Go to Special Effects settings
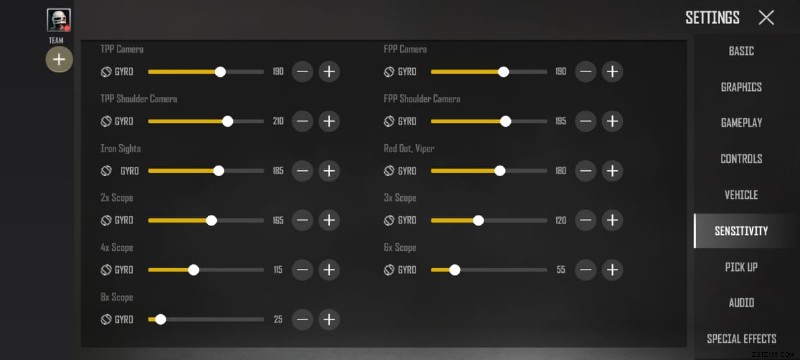 (x=741, y=339)
